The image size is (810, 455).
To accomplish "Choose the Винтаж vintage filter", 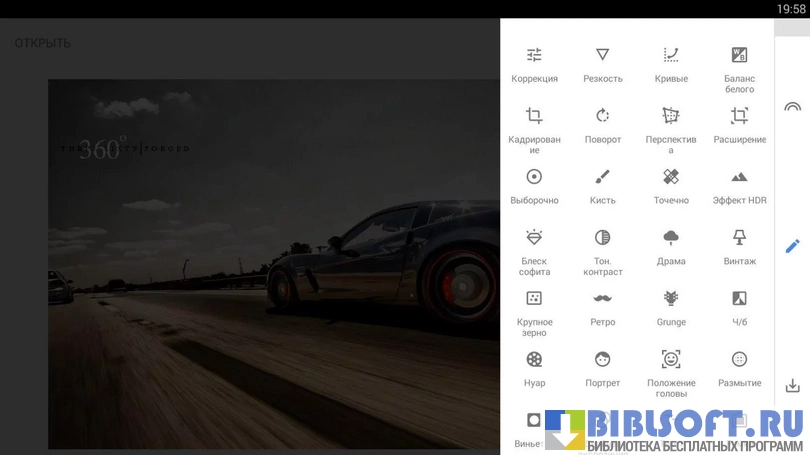I will click(739, 247).
